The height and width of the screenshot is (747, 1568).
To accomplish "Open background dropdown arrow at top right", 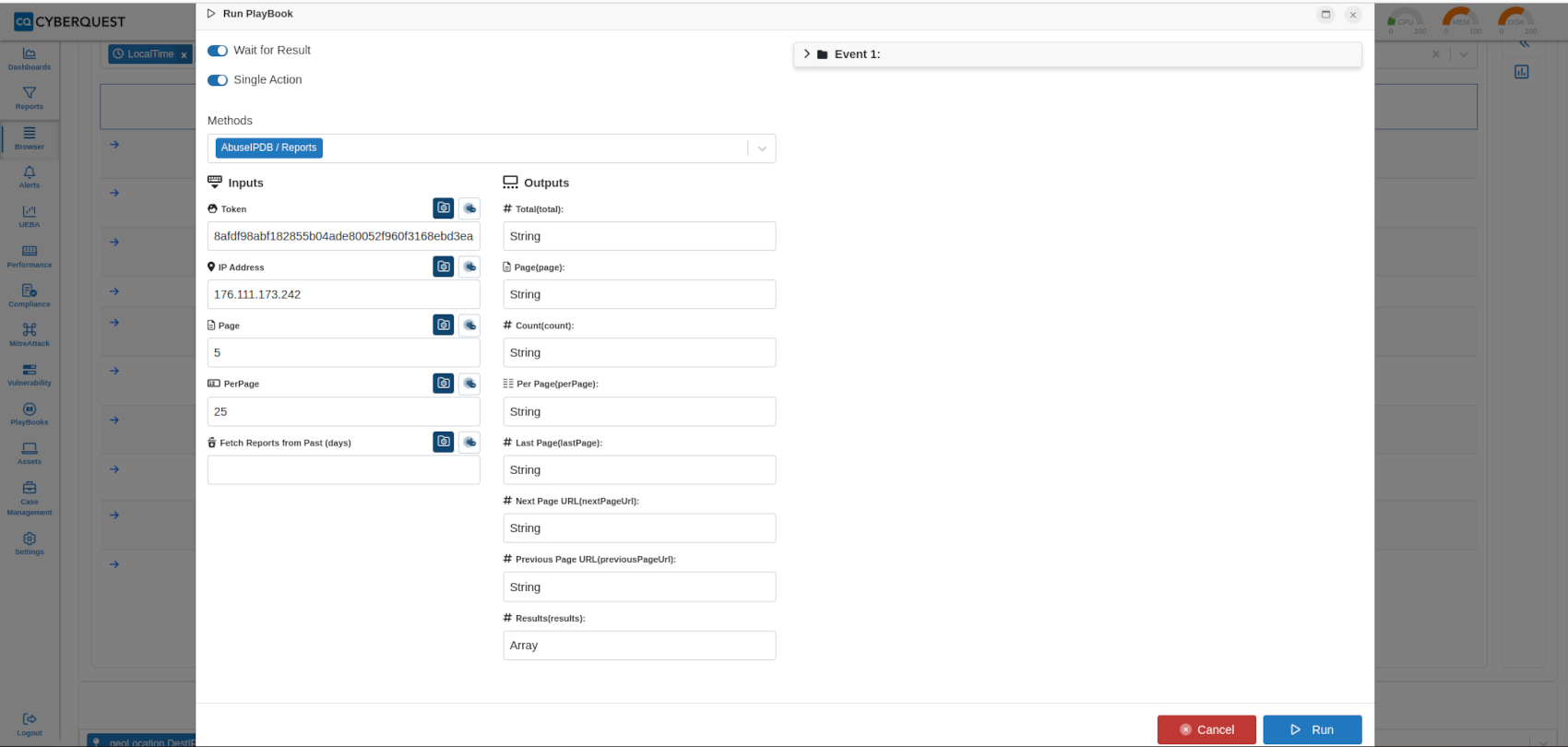I will [1464, 54].
